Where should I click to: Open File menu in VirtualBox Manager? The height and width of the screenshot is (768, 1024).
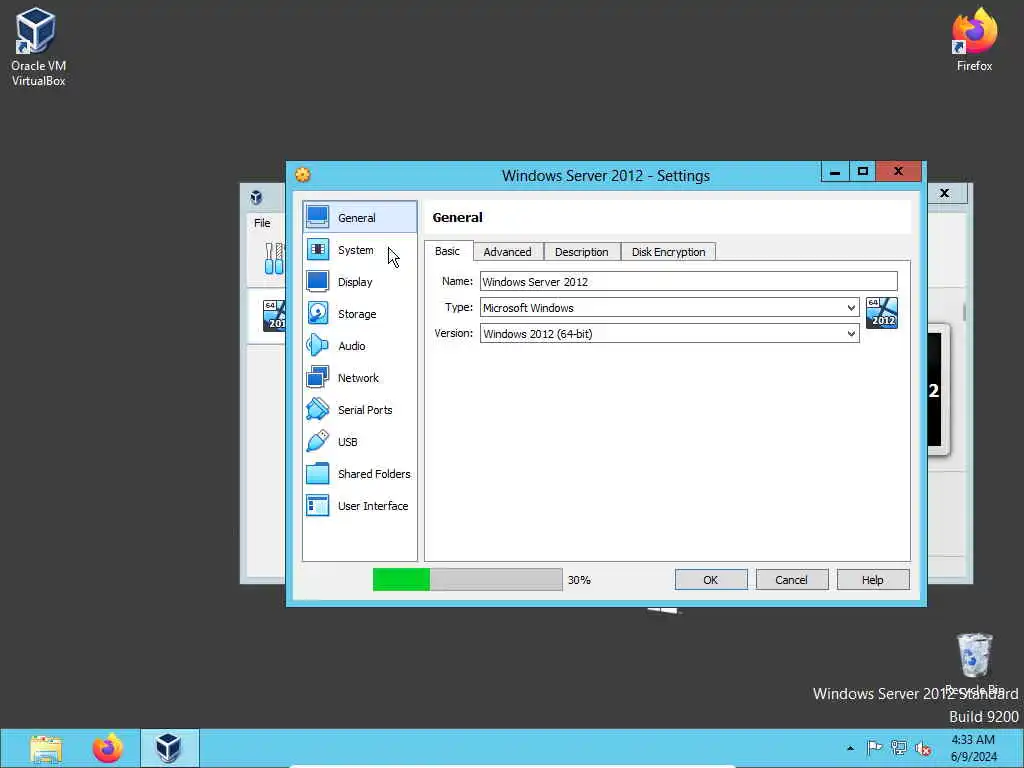coord(262,223)
